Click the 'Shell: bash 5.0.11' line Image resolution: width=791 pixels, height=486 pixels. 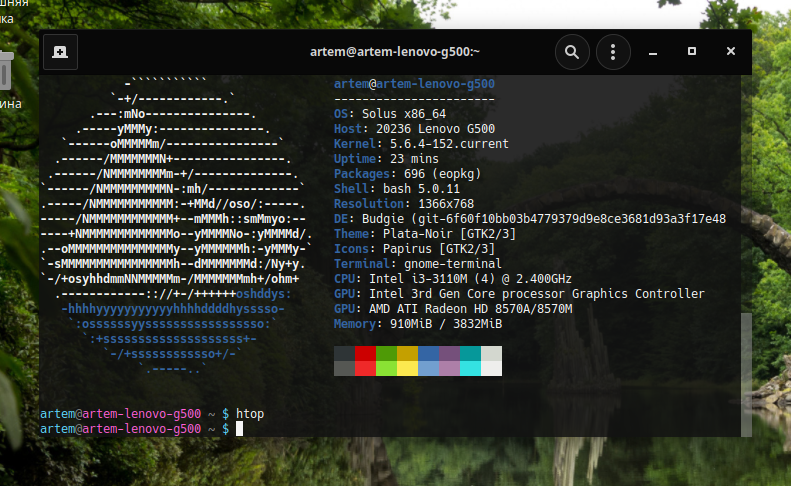coord(397,189)
